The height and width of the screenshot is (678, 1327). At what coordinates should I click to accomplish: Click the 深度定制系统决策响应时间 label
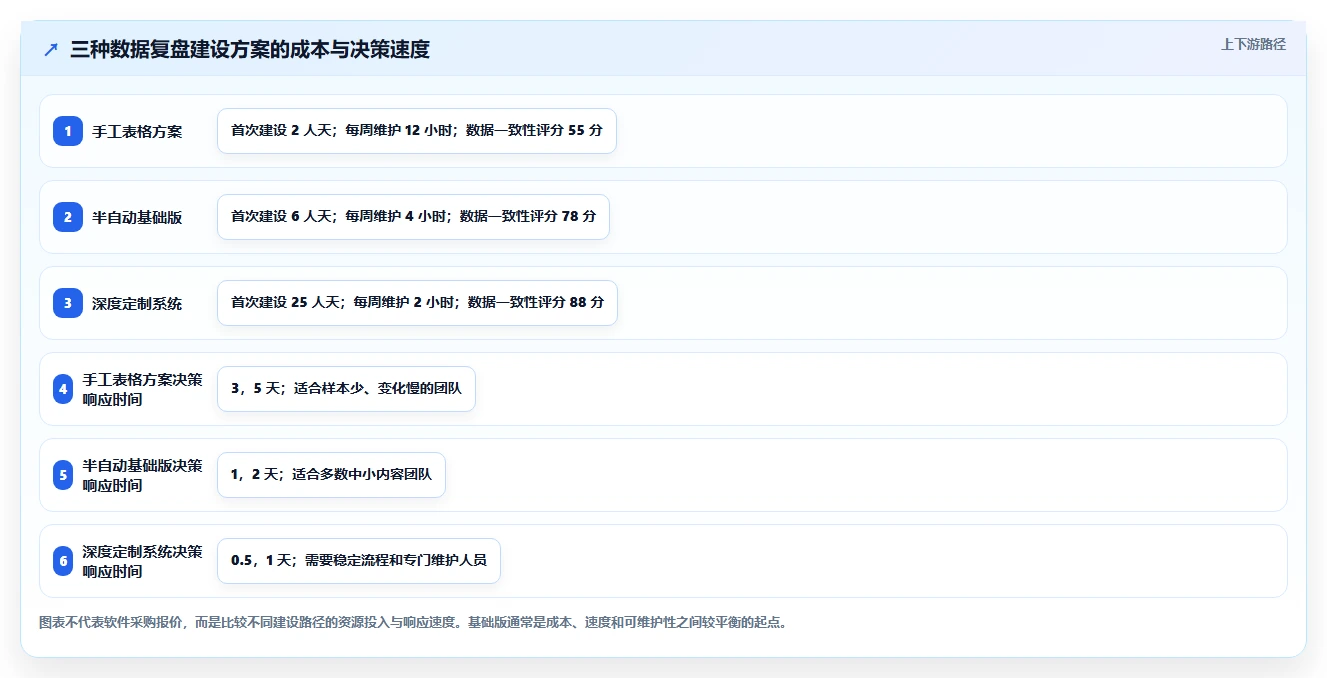click(143, 561)
